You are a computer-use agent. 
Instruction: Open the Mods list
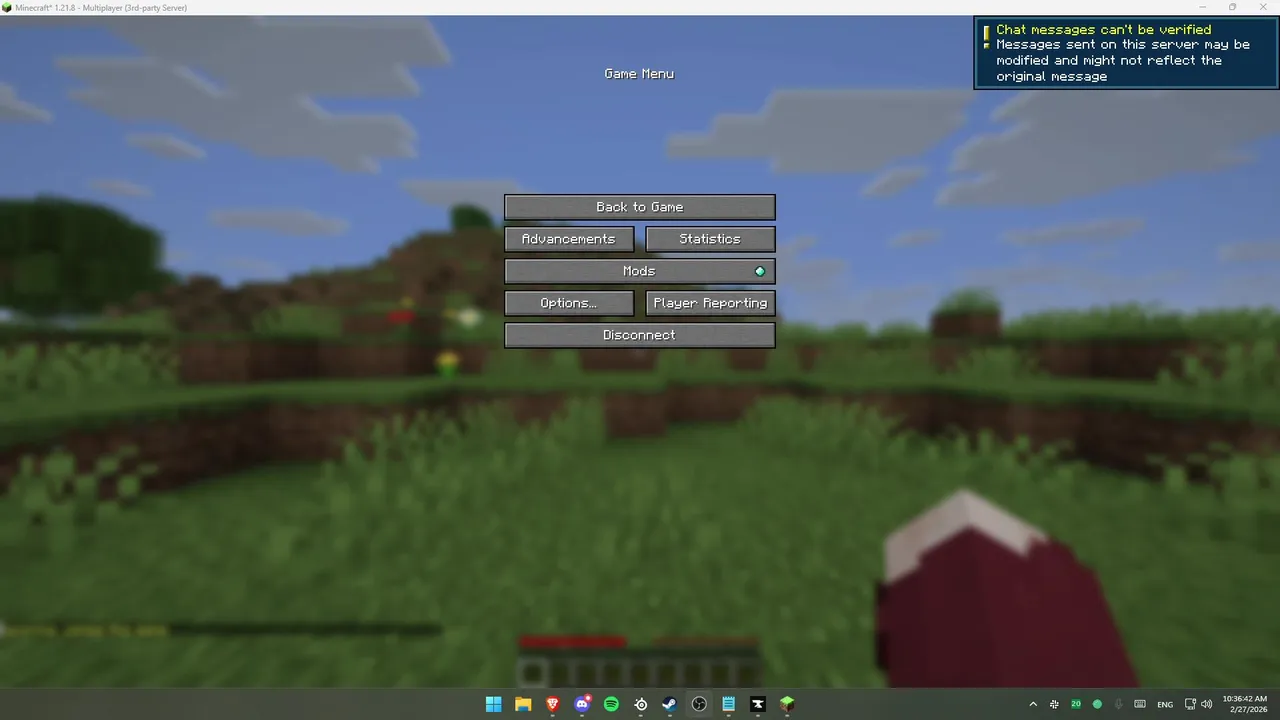(x=639, y=271)
